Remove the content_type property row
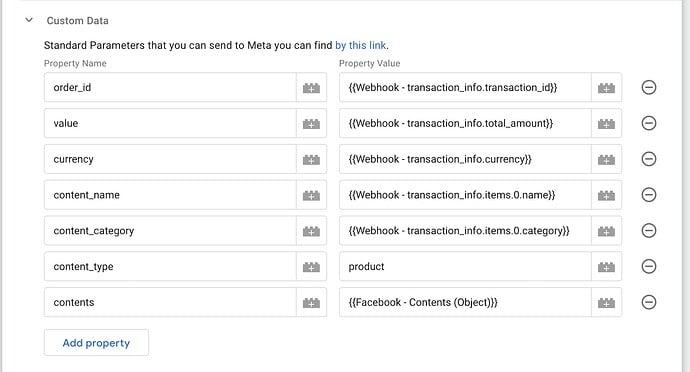This screenshot has height=372, width=690. tap(649, 266)
